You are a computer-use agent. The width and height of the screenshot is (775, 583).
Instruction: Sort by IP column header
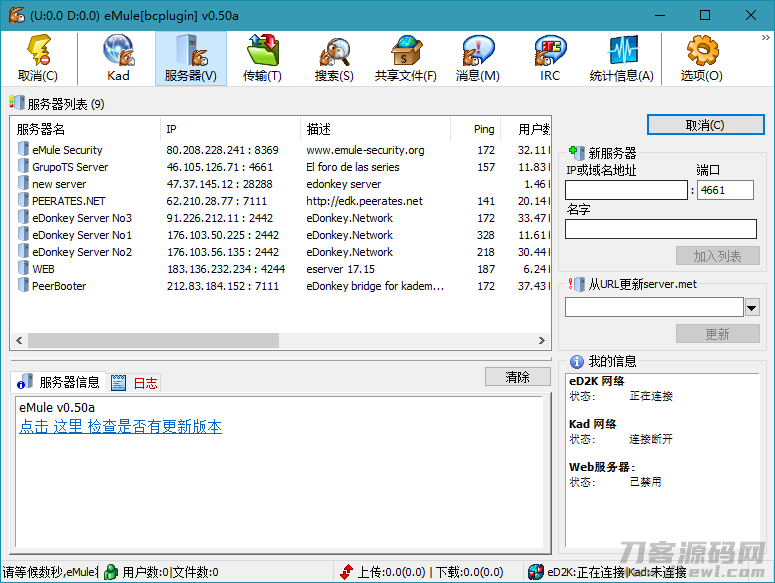(230, 129)
